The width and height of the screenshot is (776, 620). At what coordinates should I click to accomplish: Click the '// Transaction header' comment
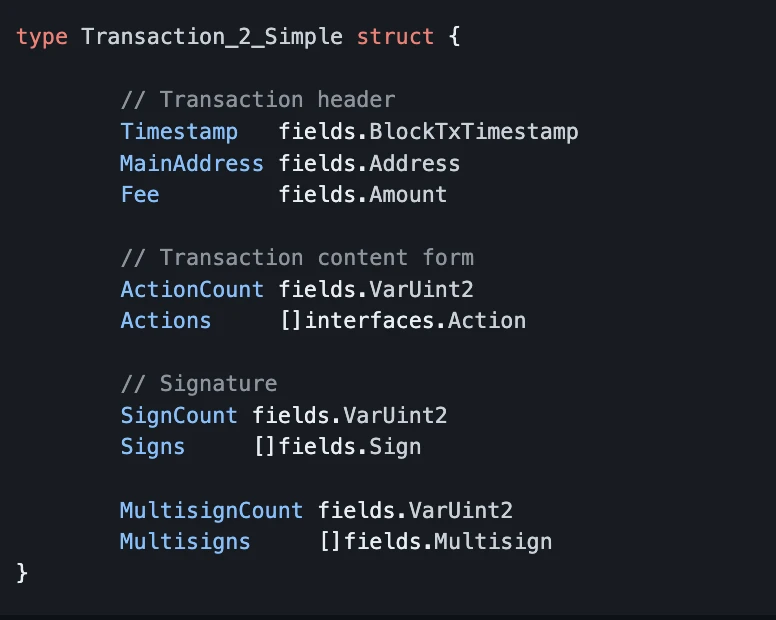(x=257, y=100)
